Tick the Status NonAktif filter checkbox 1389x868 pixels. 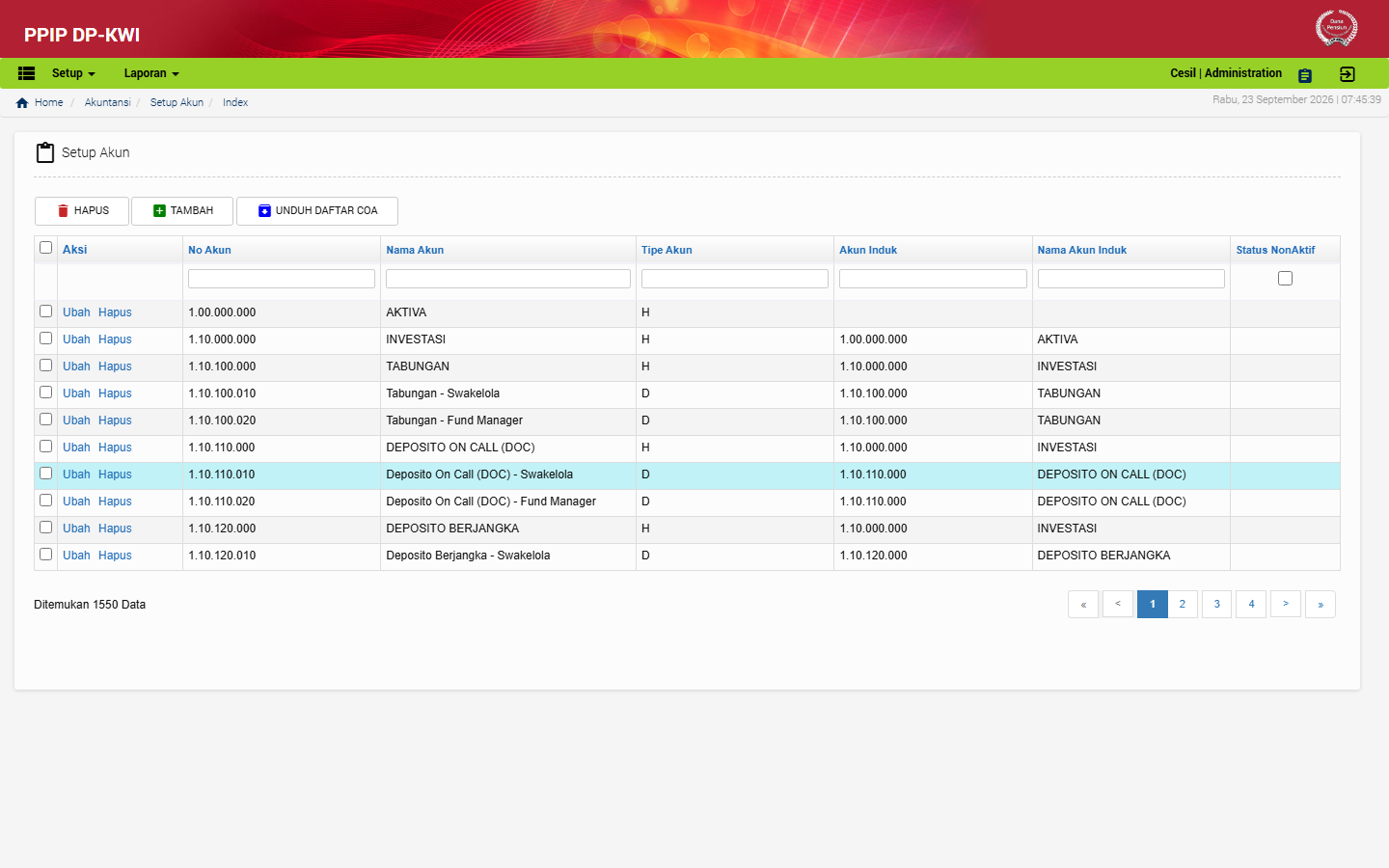click(x=1285, y=278)
